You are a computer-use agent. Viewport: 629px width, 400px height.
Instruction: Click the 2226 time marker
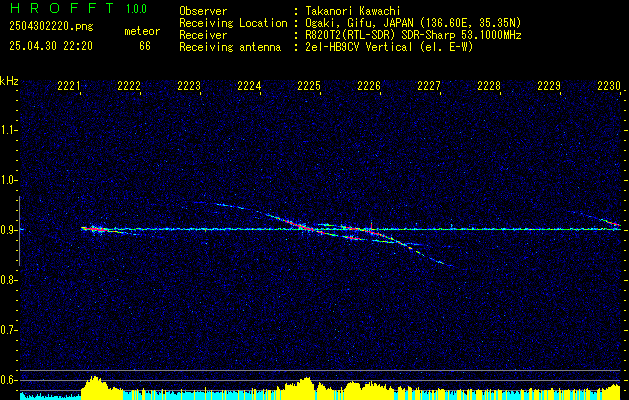coord(369,86)
